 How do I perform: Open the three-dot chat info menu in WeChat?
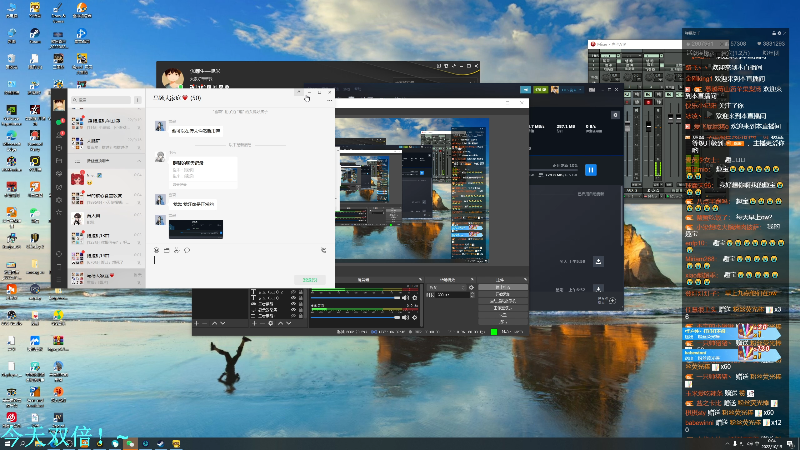(x=330, y=100)
